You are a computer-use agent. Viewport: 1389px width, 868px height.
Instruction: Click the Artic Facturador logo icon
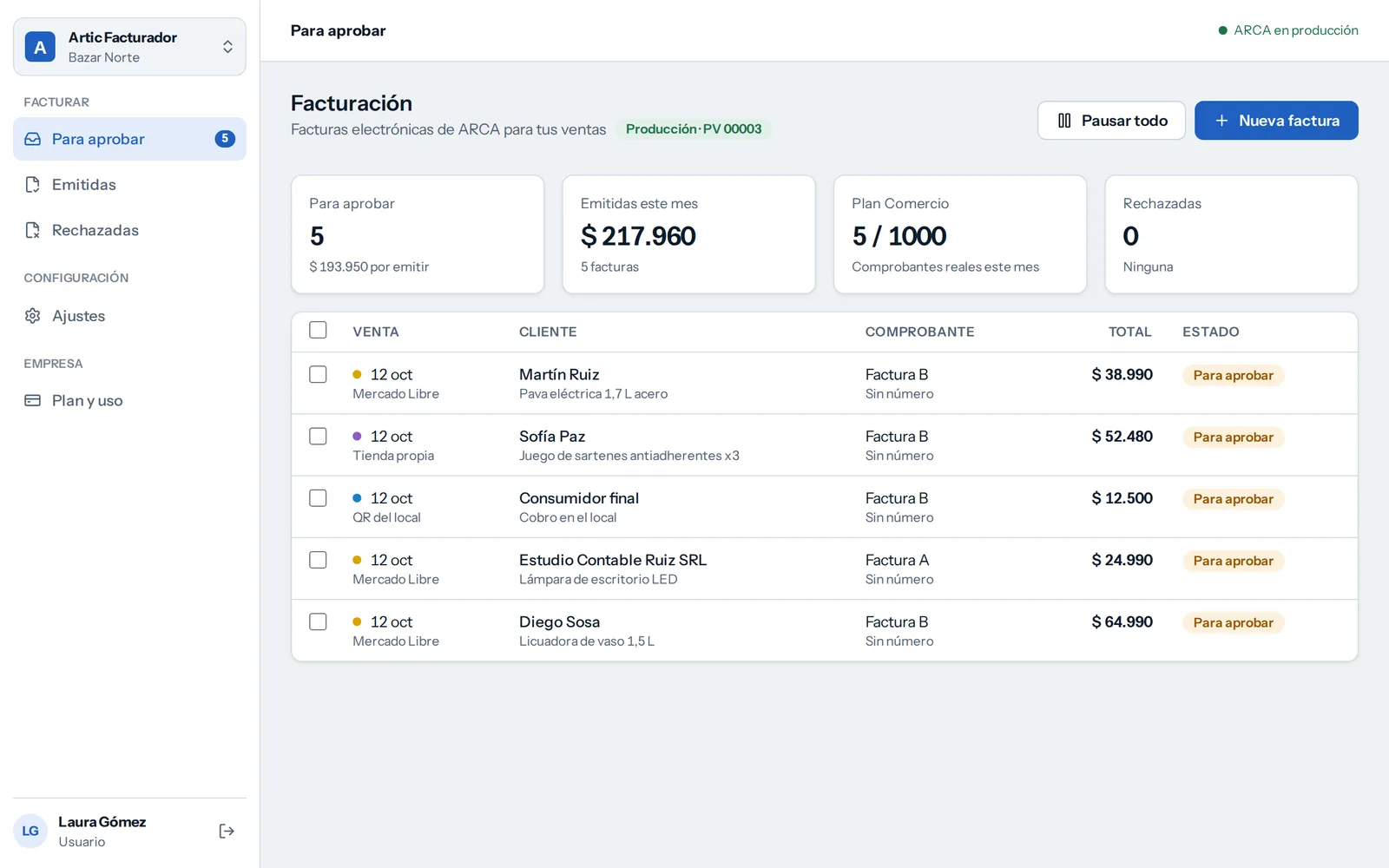pyautogui.click(x=40, y=47)
